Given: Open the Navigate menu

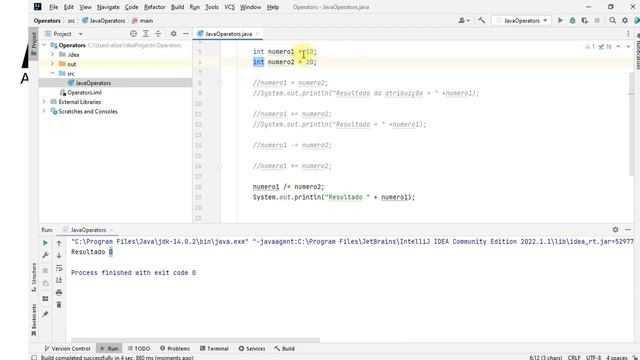Looking at the screenshot, I should tap(108, 7).
